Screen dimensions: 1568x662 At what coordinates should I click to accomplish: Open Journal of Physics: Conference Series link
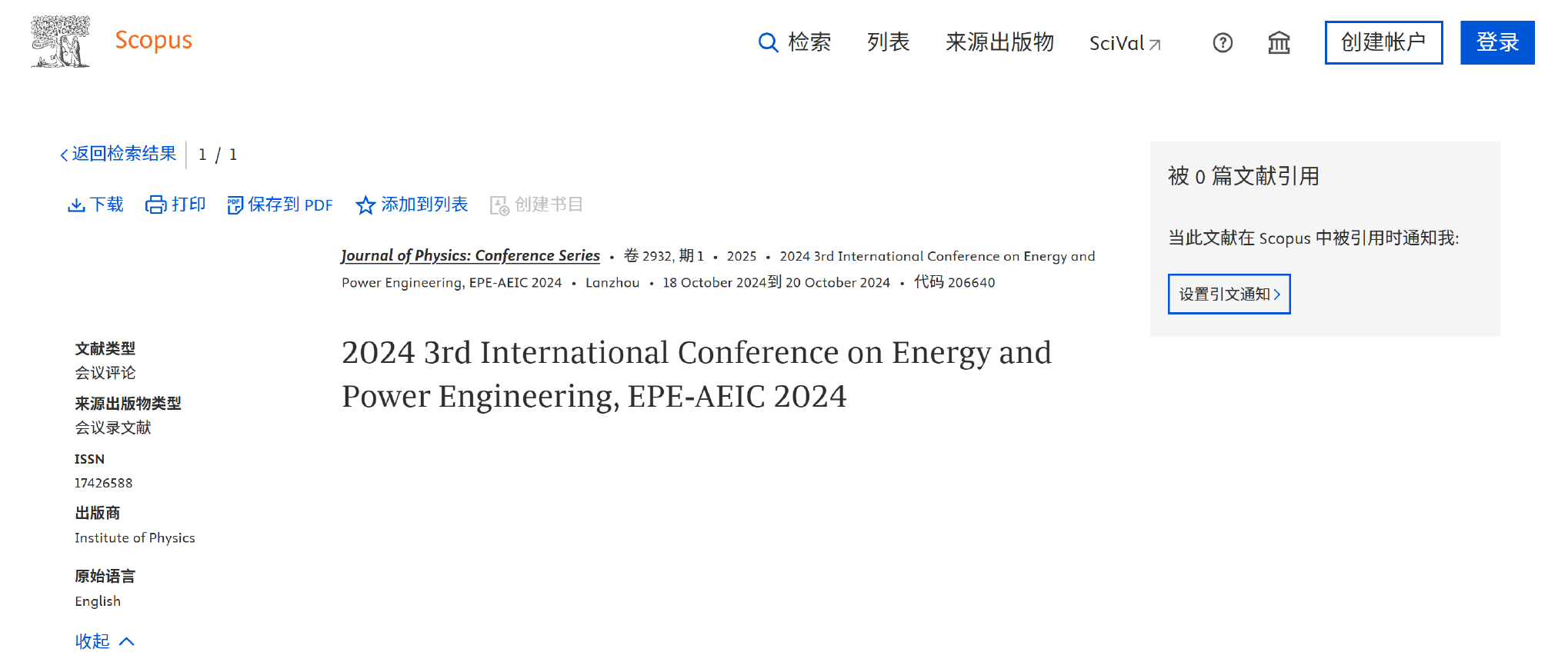pos(470,255)
